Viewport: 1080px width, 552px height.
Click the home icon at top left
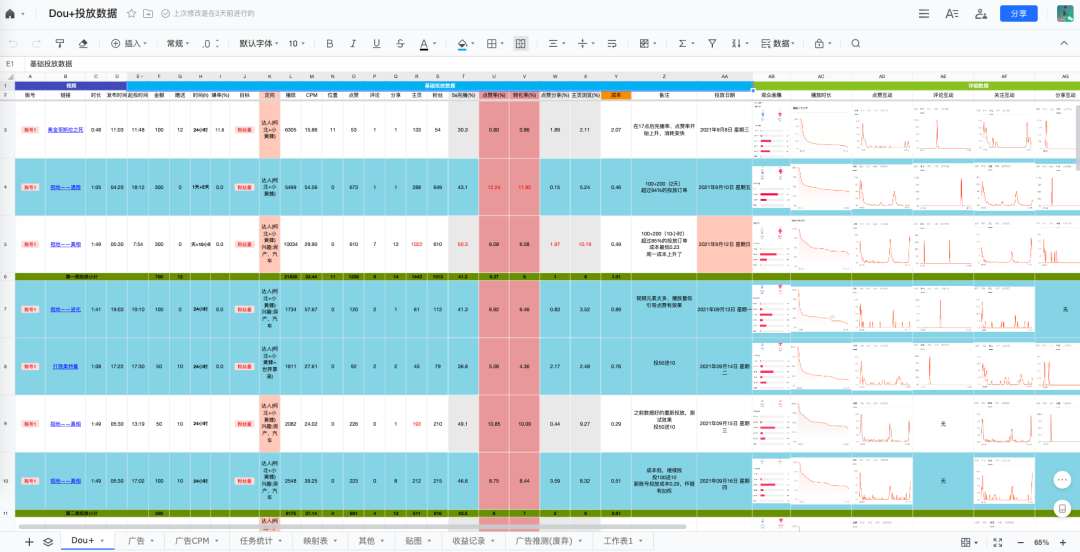tap(10, 14)
